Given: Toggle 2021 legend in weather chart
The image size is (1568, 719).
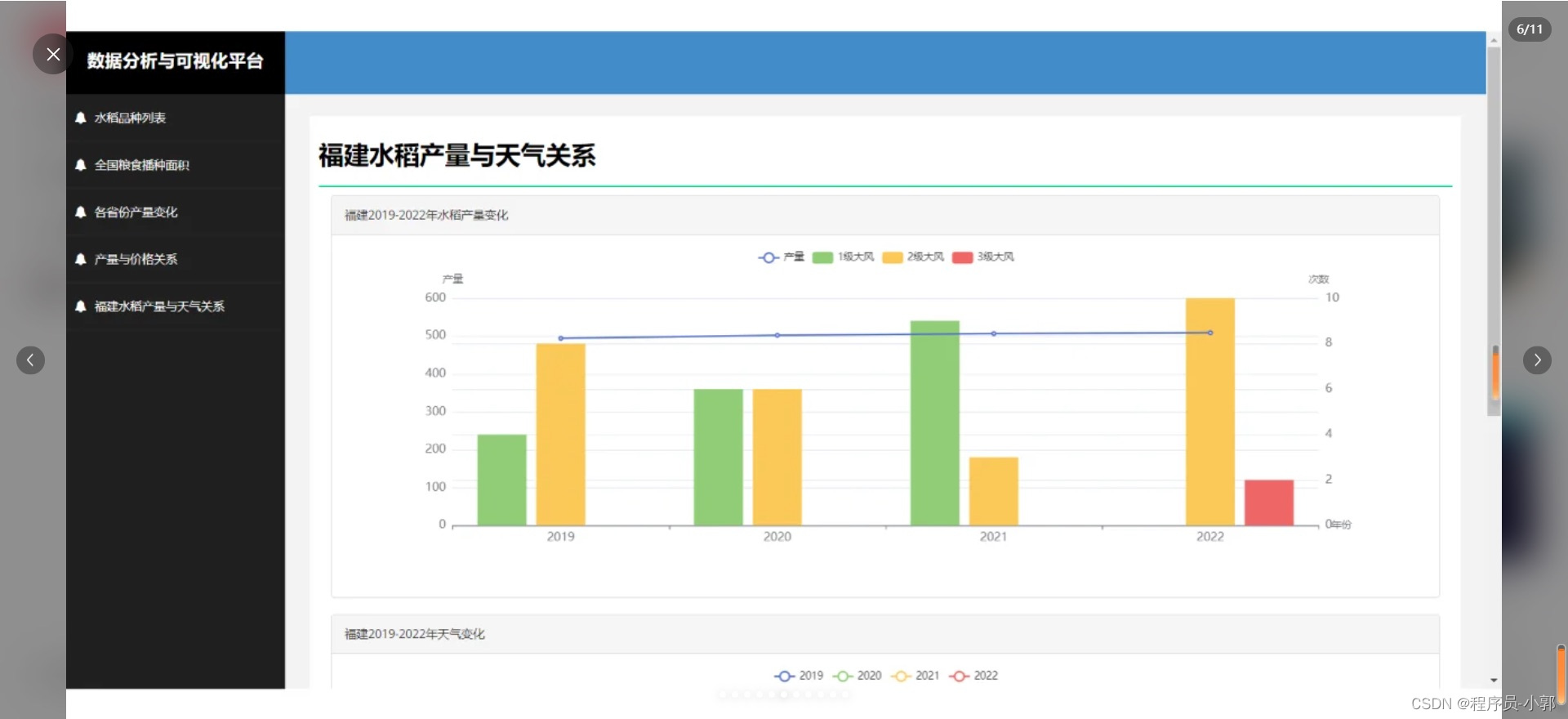Looking at the screenshot, I should pos(915,676).
